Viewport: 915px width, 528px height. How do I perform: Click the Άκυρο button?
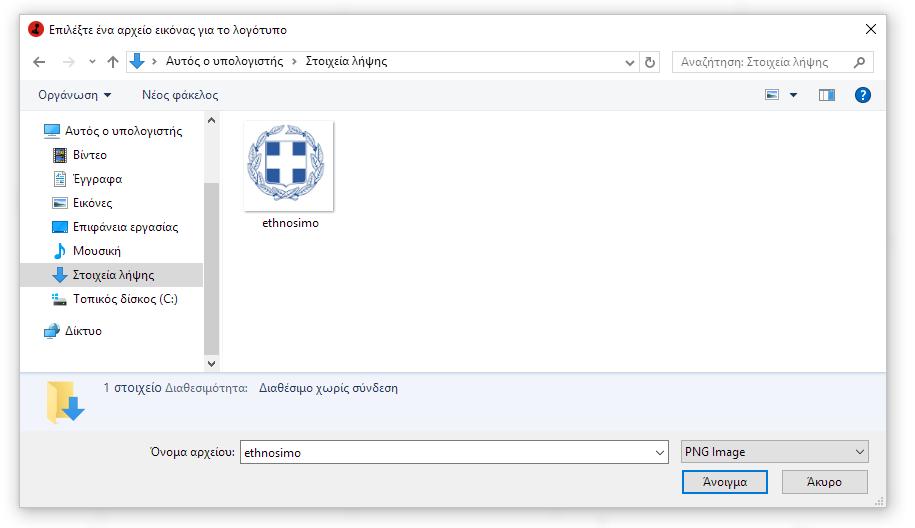(824, 482)
